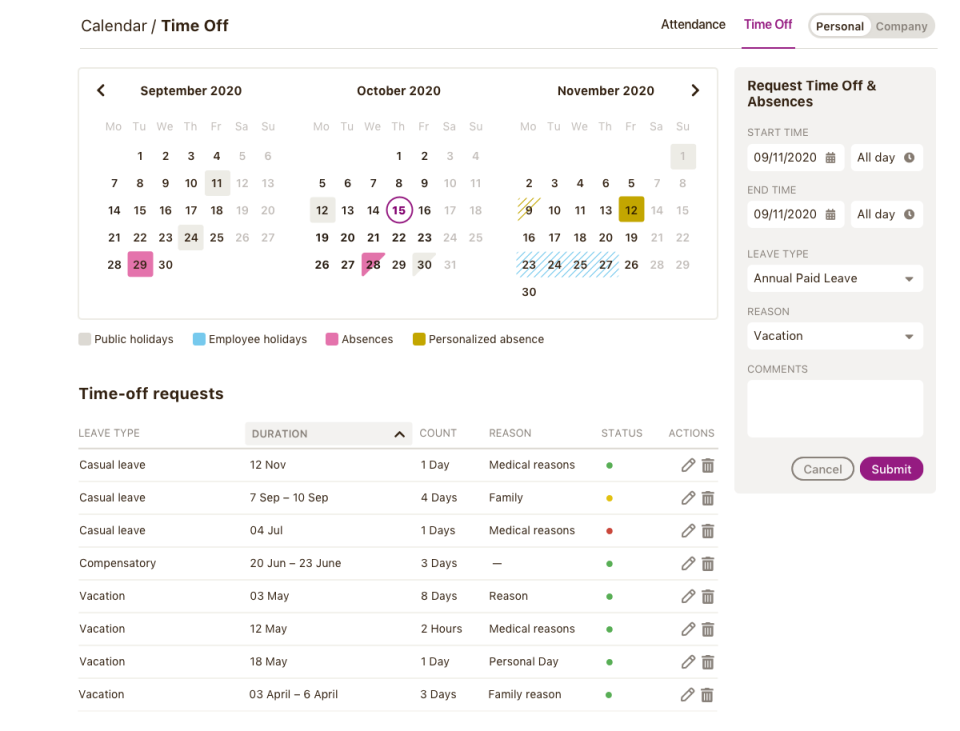Open the Time Off tab
This screenshot has width=960, height=731.
768,24
